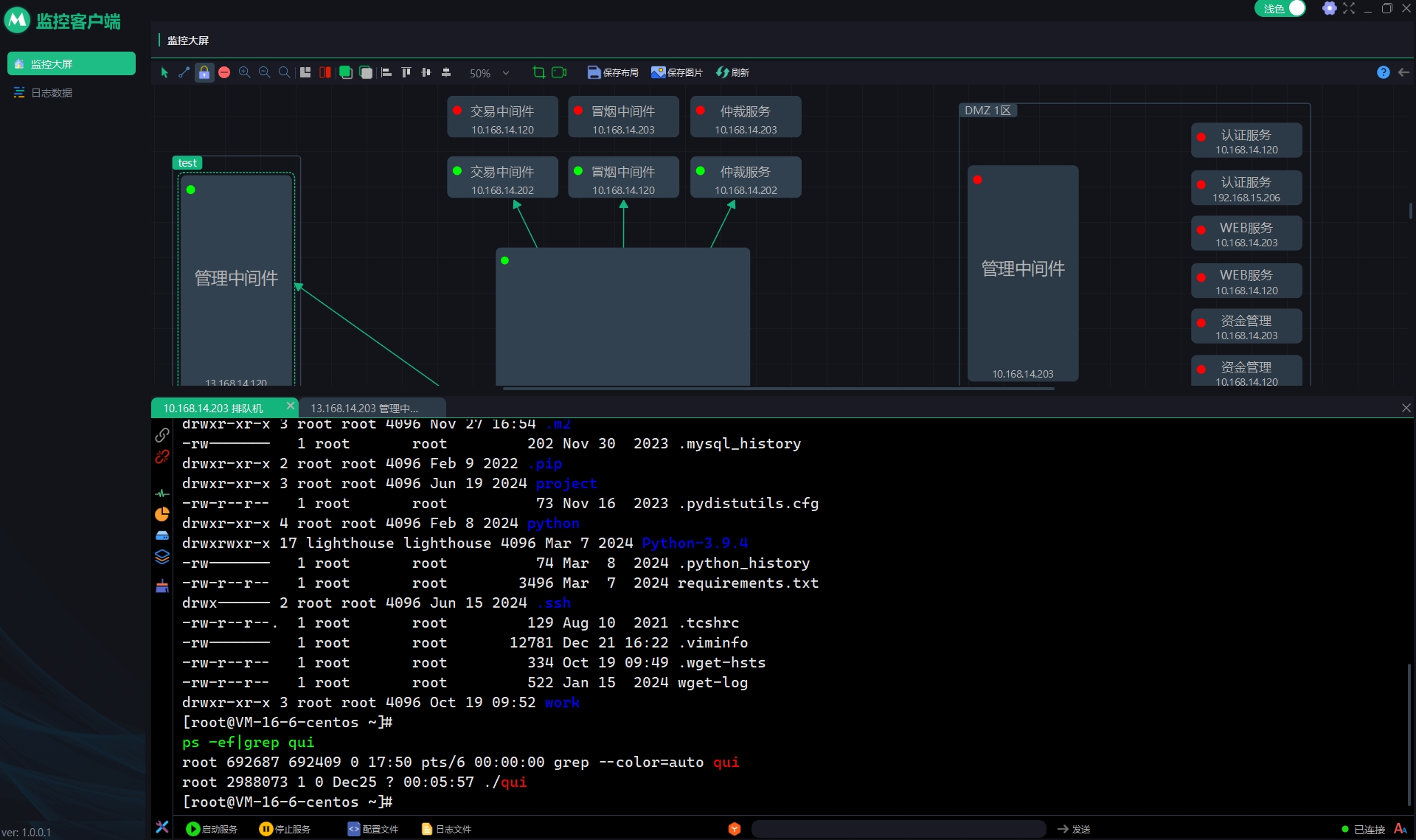Select the pointer arrow tool
The height and width of the screenshot is (840, 1416).
164,72
